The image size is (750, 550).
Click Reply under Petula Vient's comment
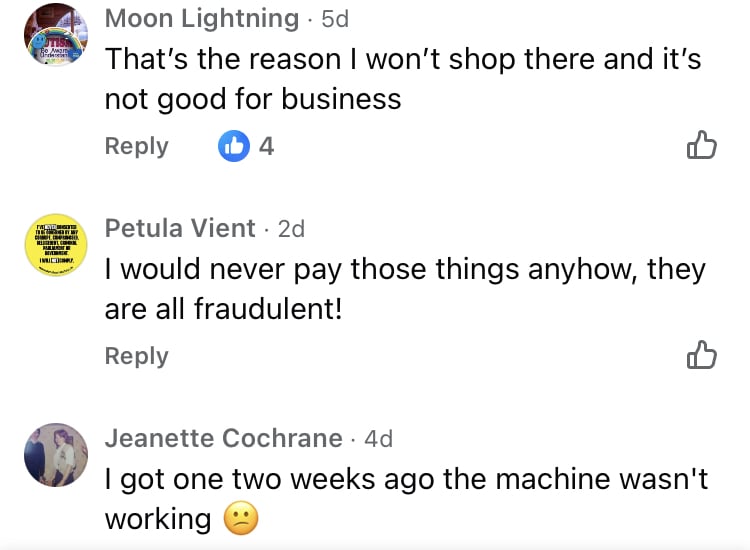coord(136,356)
